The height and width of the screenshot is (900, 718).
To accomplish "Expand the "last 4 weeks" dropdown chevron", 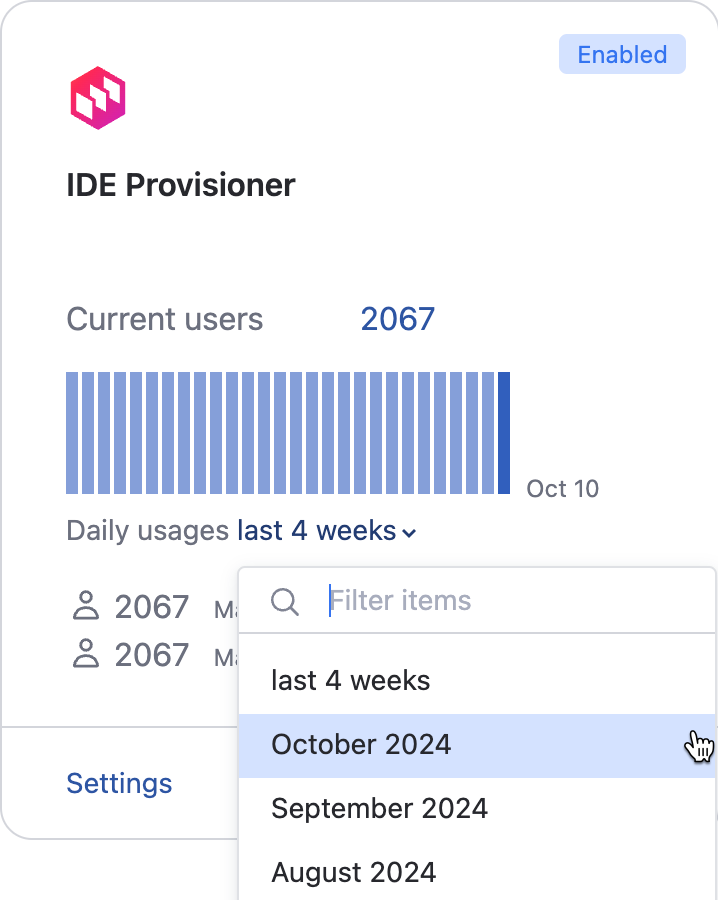I will coord(408,533).
